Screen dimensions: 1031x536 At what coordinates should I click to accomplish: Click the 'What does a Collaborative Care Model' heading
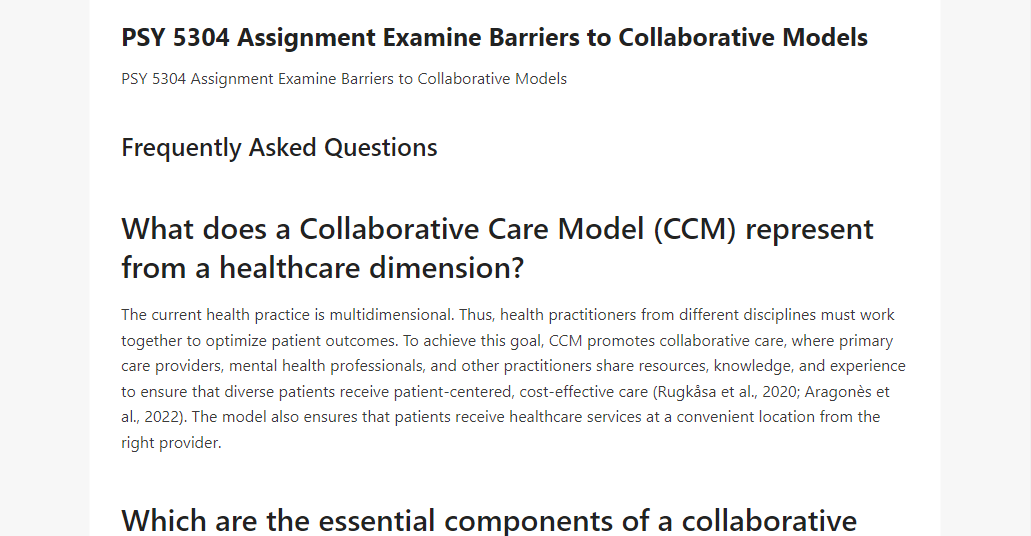497,249
